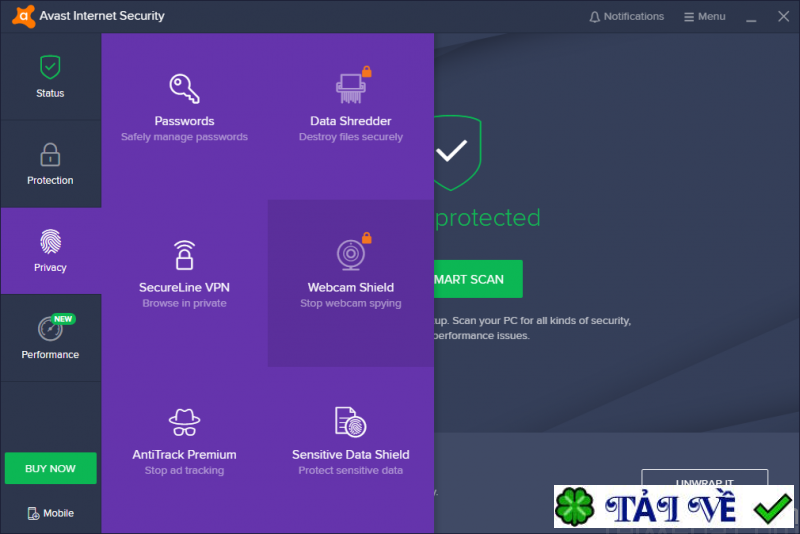Click the AntiTrack Premium spy icon

[x=184, y=422]
